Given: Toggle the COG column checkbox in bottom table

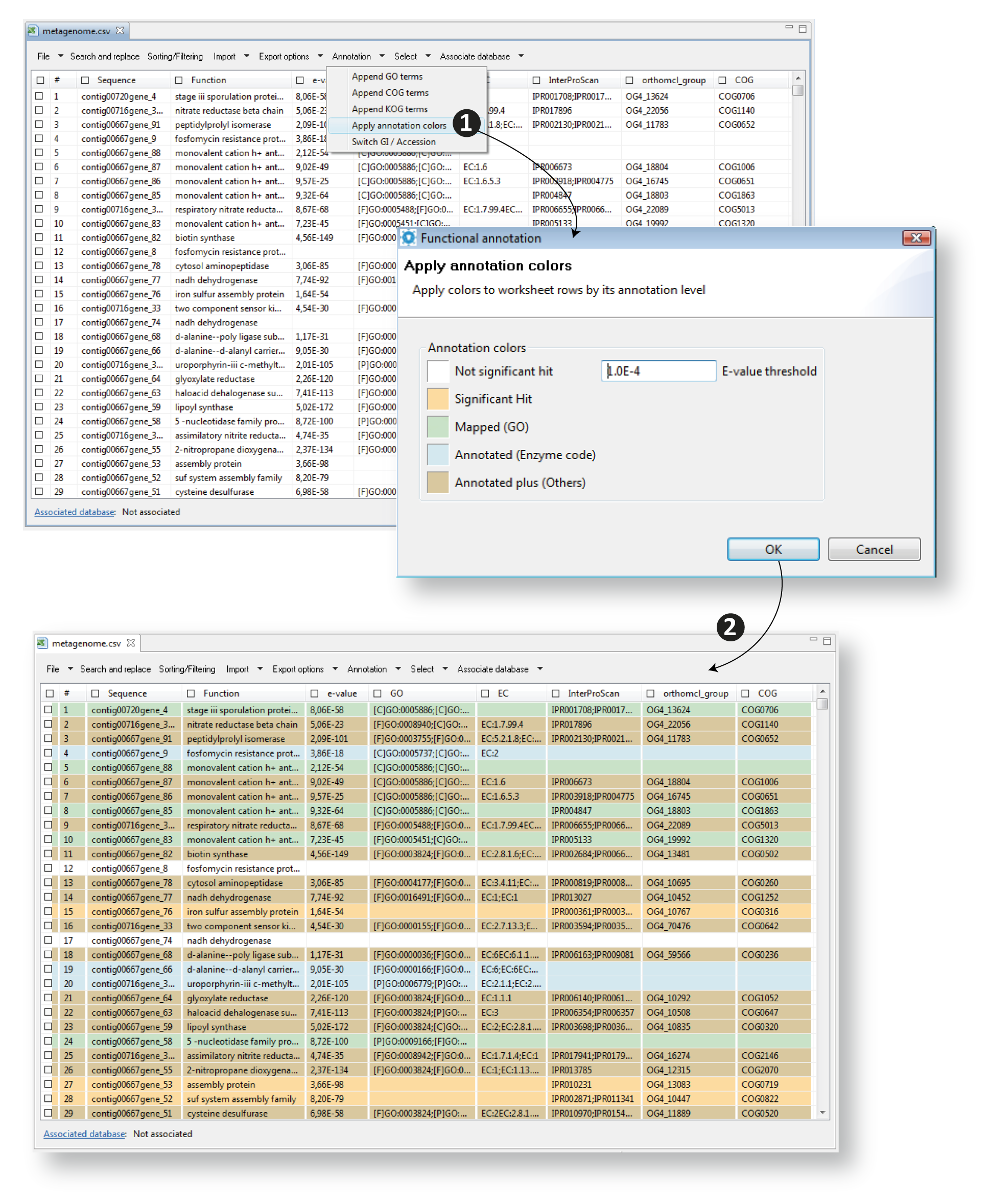Looking at the screenshot, I should click(745, 693).
